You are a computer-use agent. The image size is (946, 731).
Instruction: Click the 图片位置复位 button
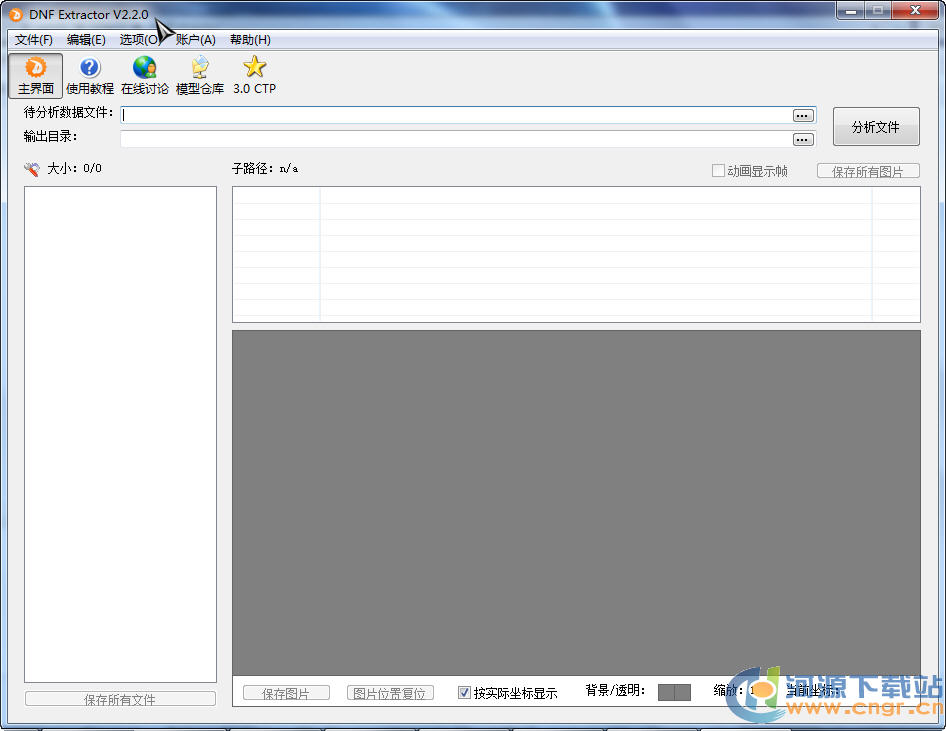point(390,692)
